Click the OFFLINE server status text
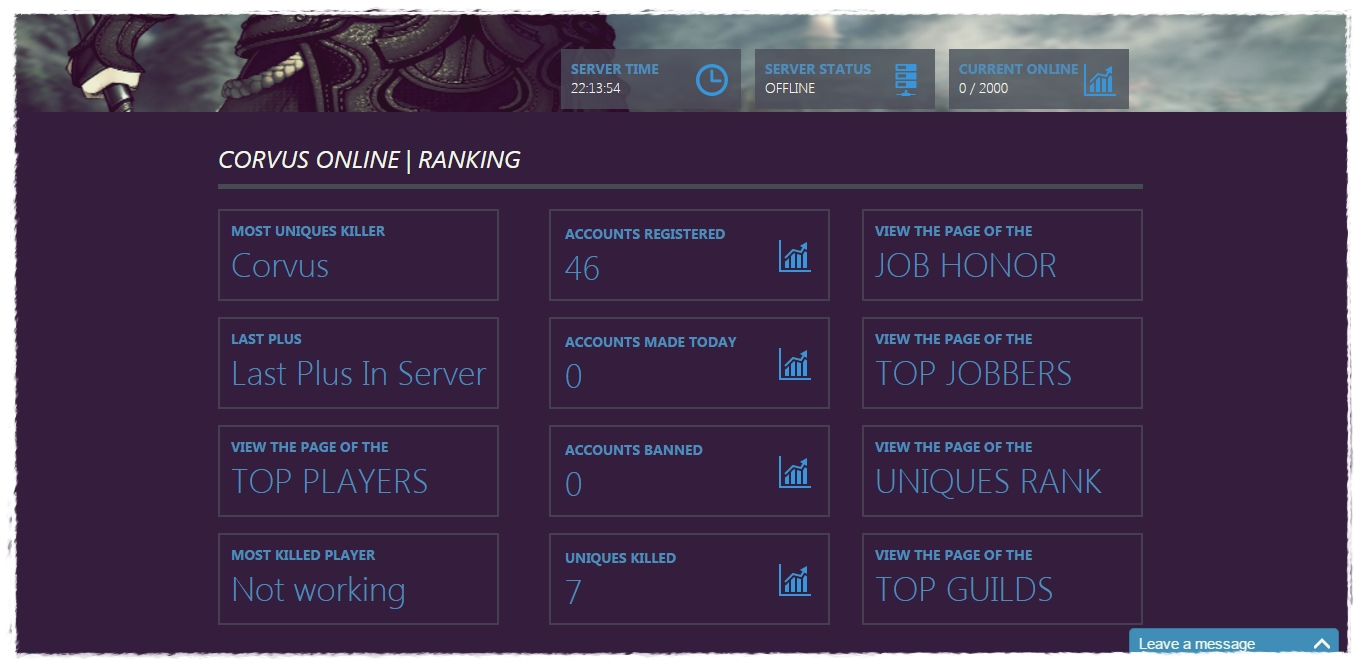This screenshot has width=1363, height=668. pyautogui.click(x=790, y=88)
